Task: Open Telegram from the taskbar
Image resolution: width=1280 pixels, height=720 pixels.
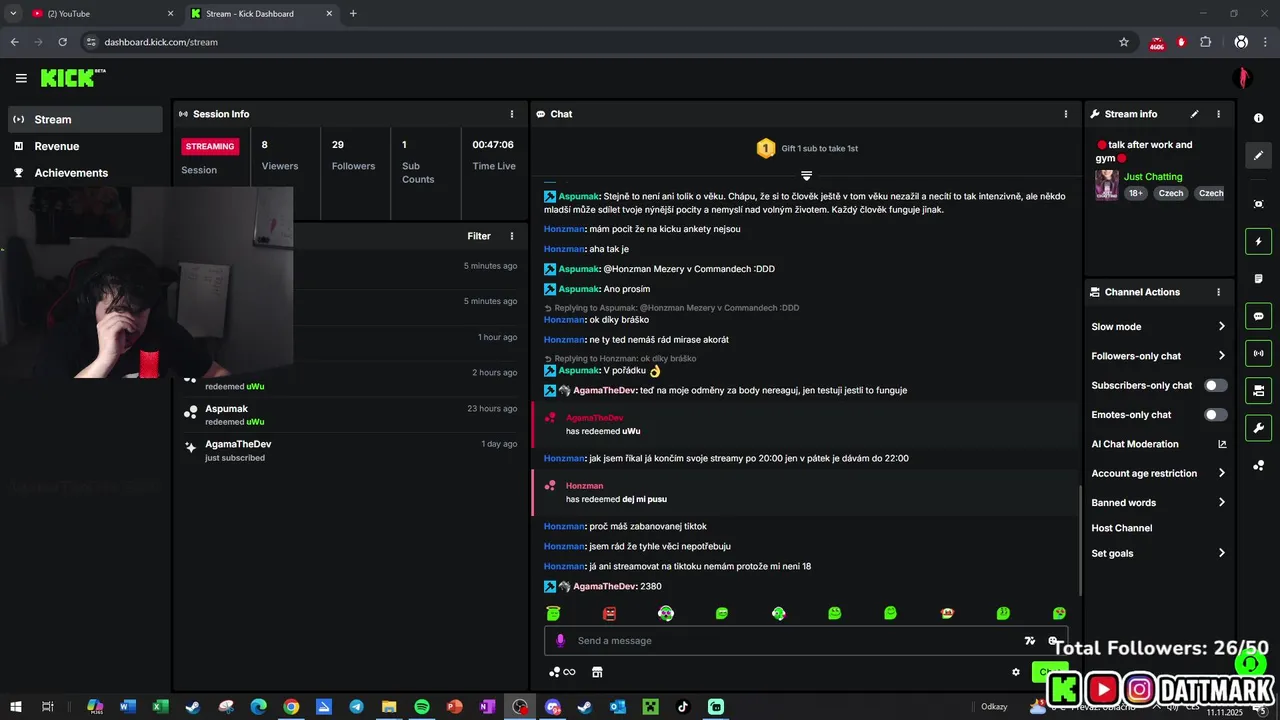Action: tap(356, 707)
